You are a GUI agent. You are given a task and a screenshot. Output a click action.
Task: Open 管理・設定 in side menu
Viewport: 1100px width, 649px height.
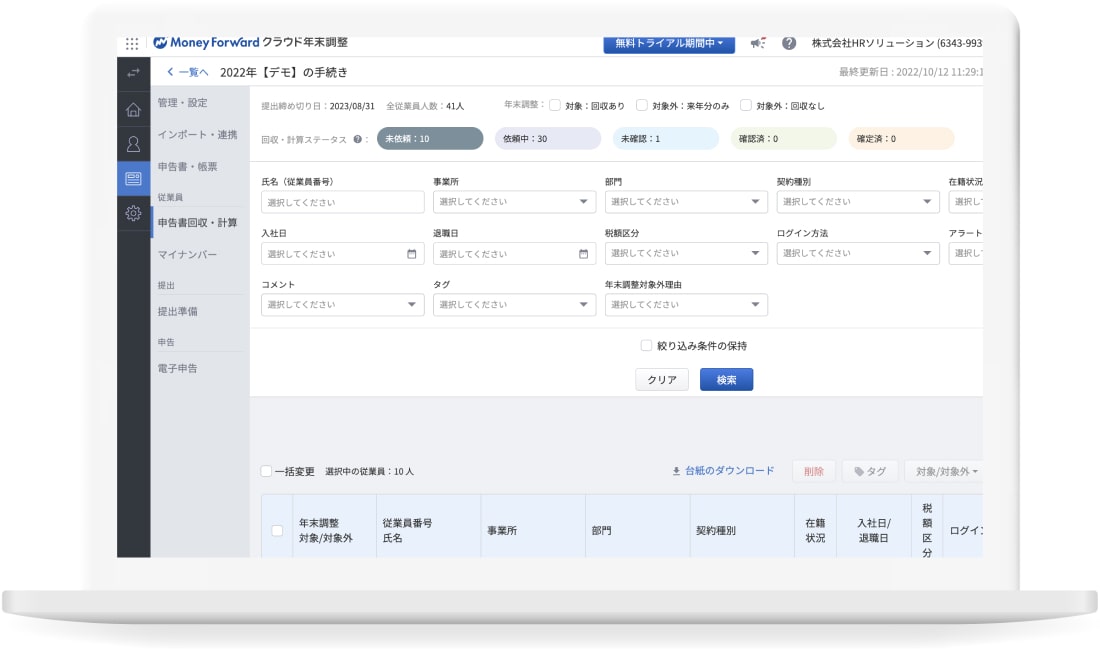click(x=182, y=102)
